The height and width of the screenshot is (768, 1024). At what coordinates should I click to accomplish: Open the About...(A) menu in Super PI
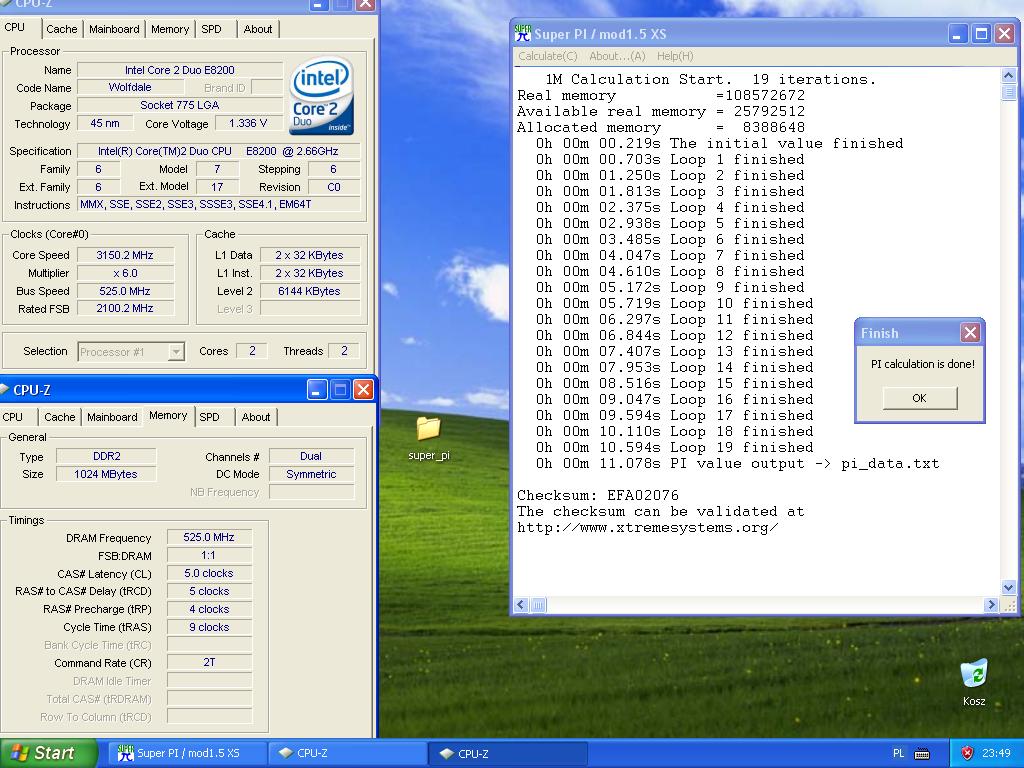617,56
